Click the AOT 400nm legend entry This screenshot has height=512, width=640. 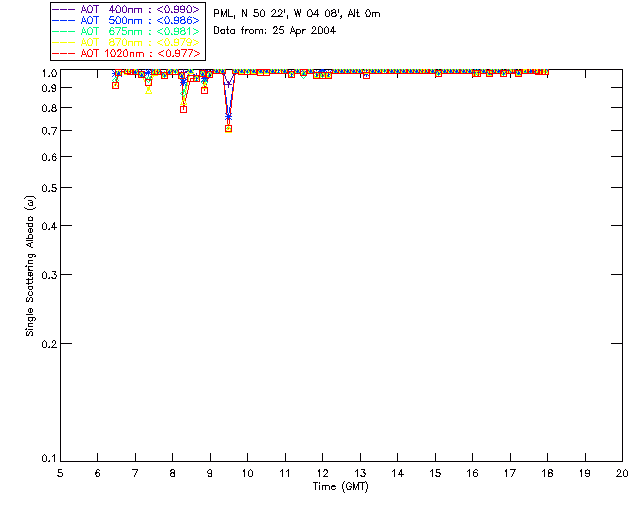(126, 9)
